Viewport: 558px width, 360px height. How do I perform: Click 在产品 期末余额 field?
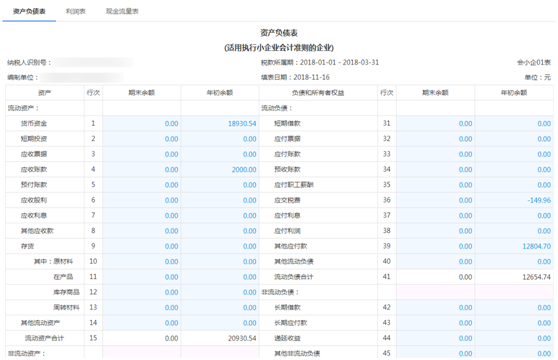pos(142,276)
